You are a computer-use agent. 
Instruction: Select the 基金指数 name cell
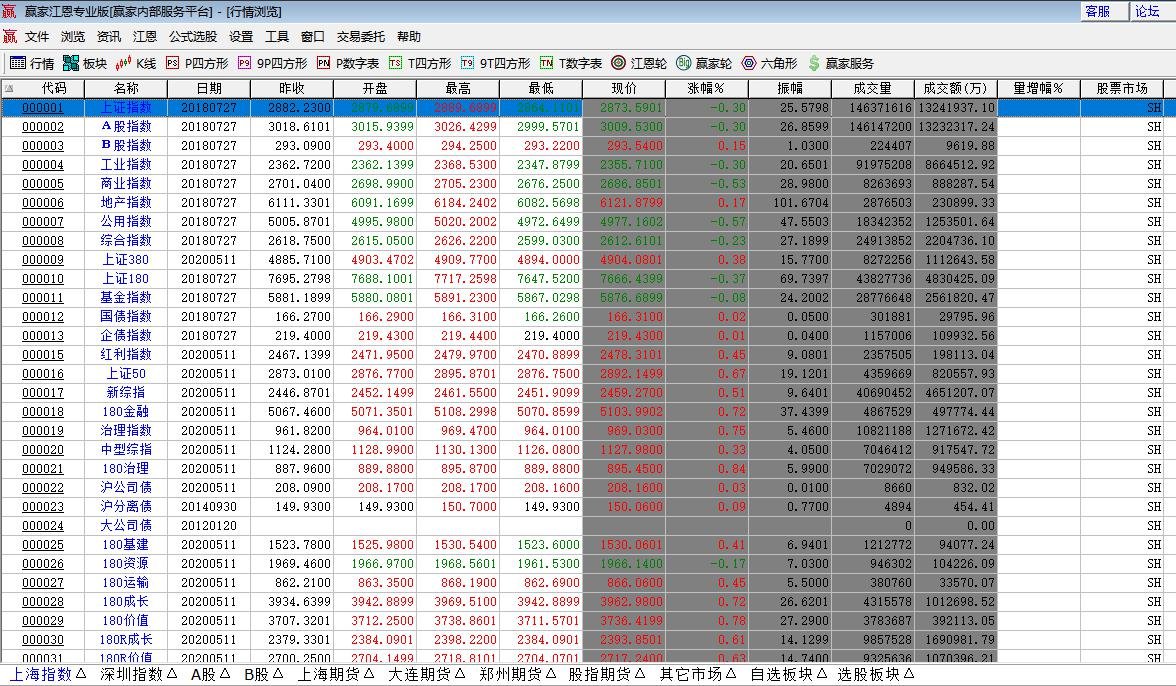[x=126, y=298]
